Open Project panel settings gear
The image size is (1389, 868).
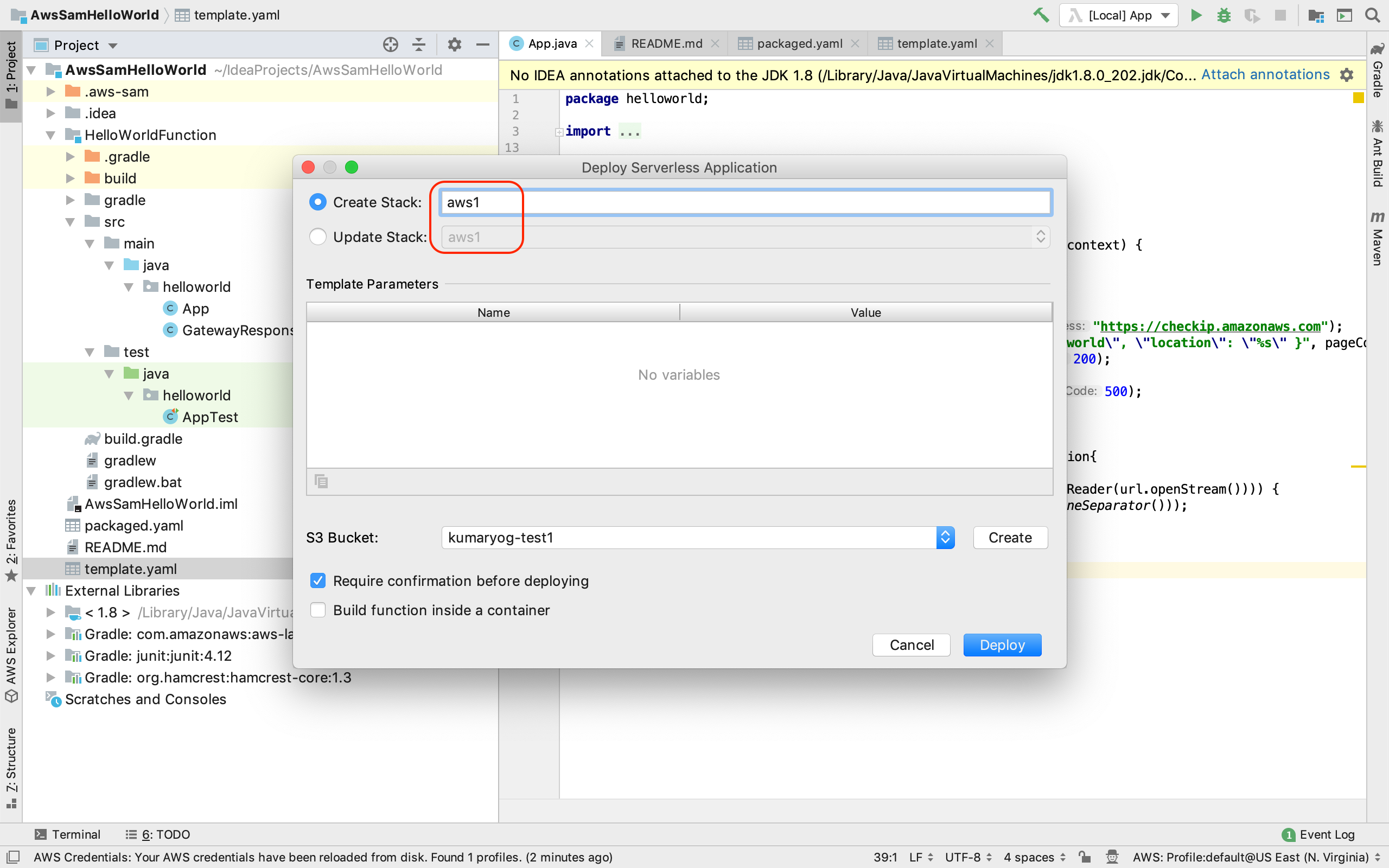pos(454,45)
